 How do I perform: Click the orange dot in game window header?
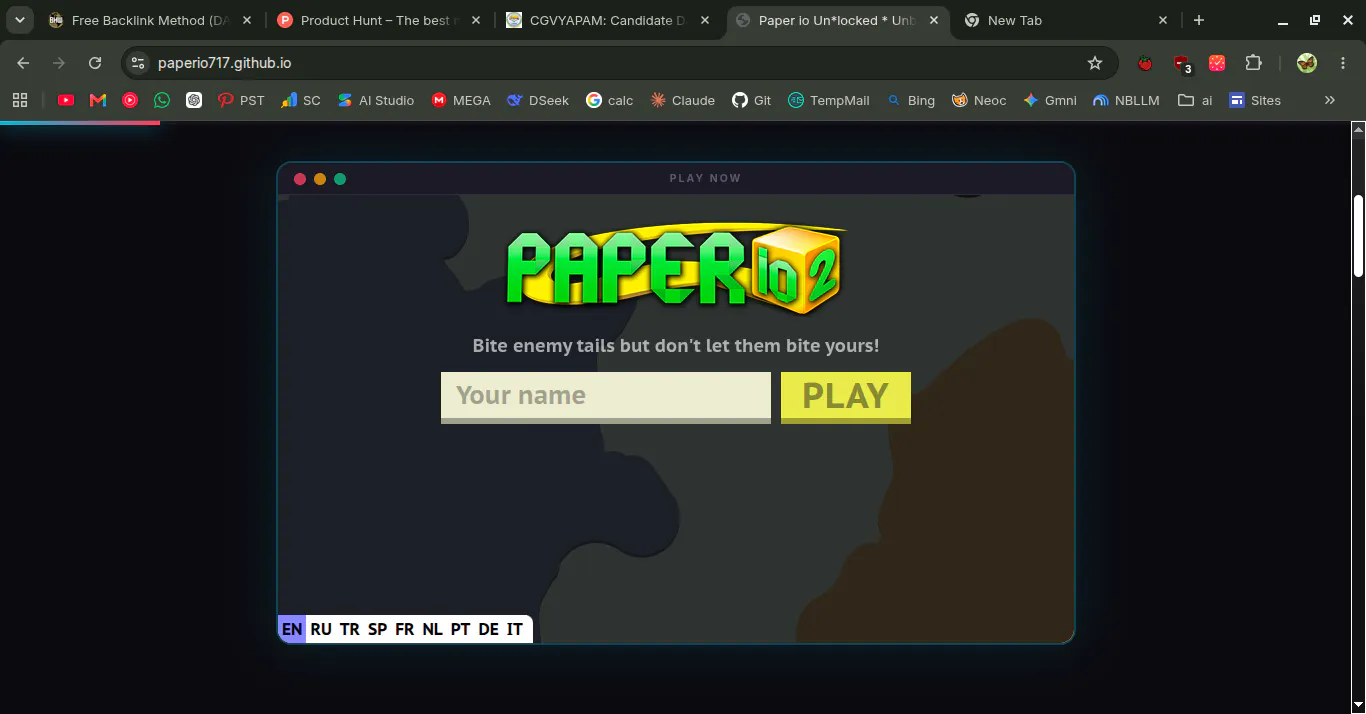coord(320,179)
